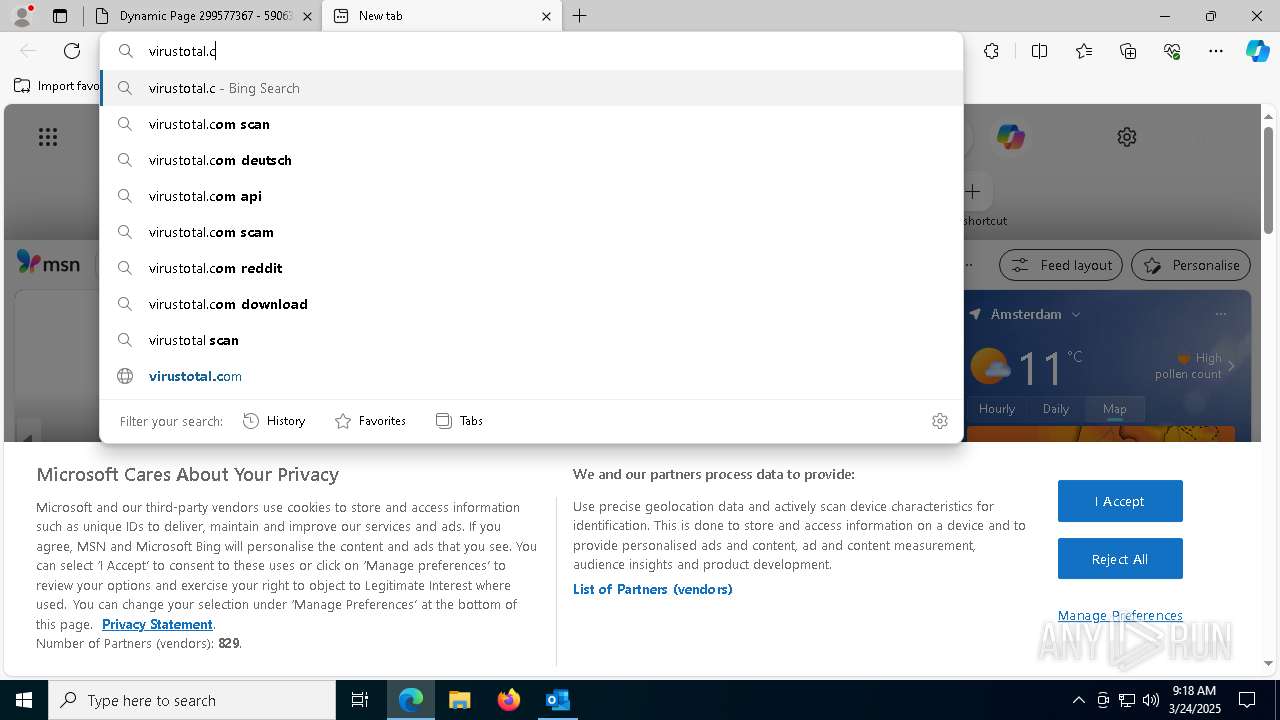Open the notification center icon
This screenshot has width=1280, height=720.
1247,700
